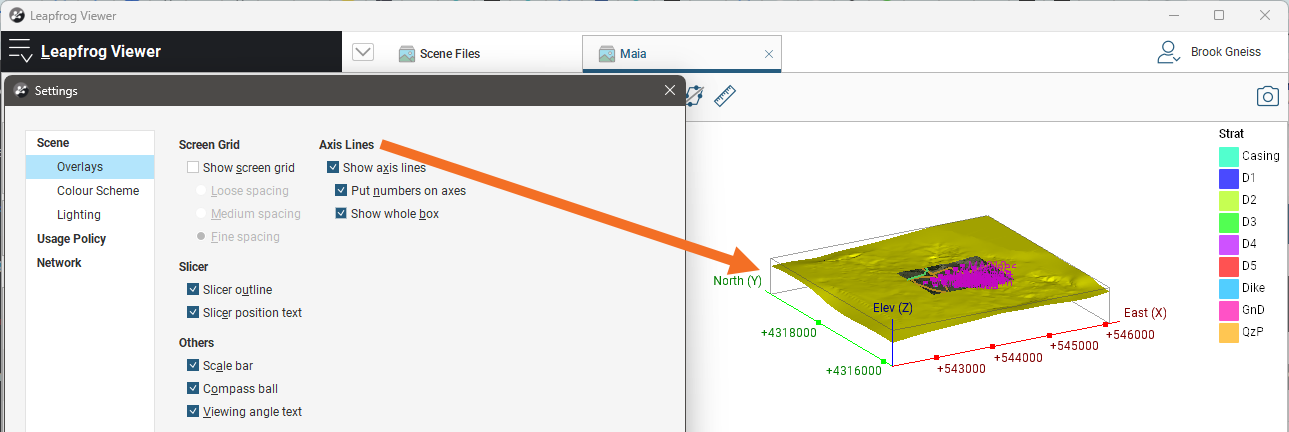Toggle the Show whole box checkbox
The width and height of the screenshot is (1289, 432).
[341, 213]
